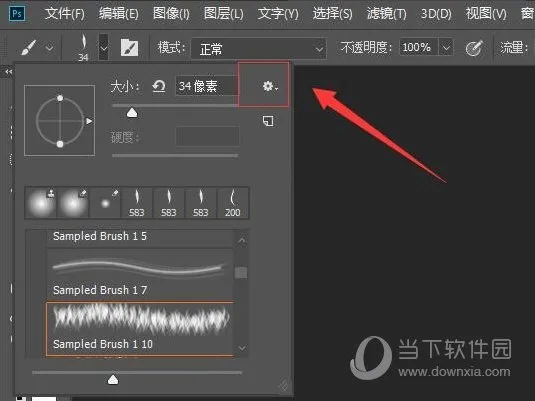Image resolution: width=535 pixels, height=401 pixels.
Task: Toggle pressure for opacity button
Action: (474, 47)
